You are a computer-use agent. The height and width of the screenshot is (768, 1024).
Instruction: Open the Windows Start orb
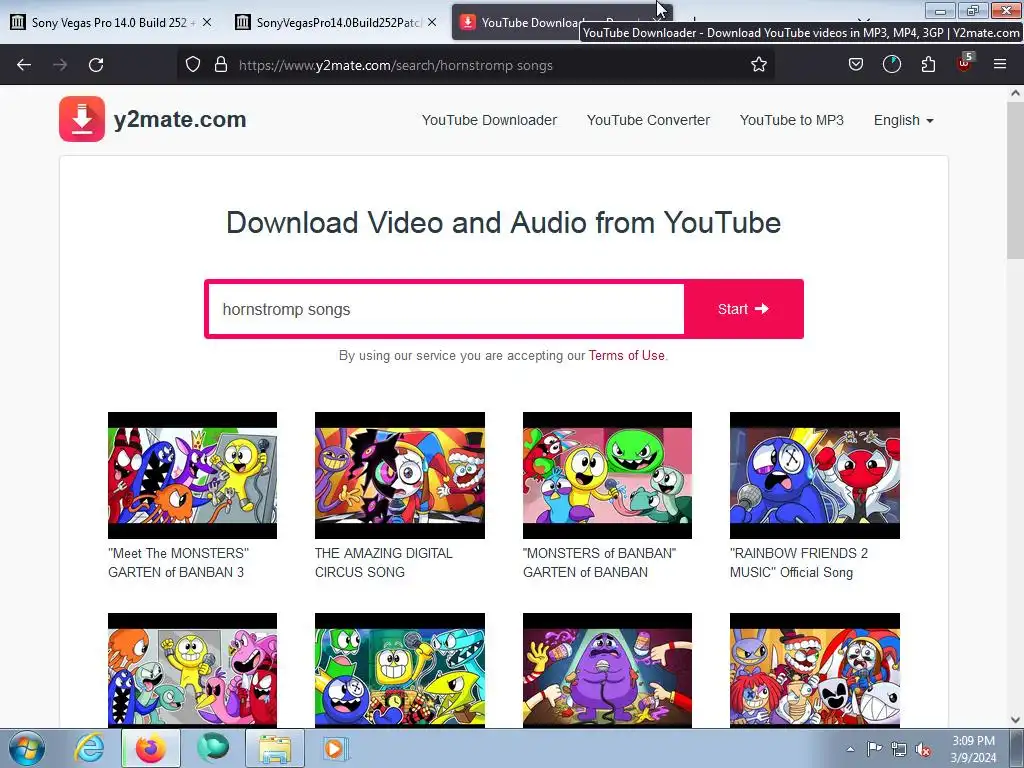point(26,748)
